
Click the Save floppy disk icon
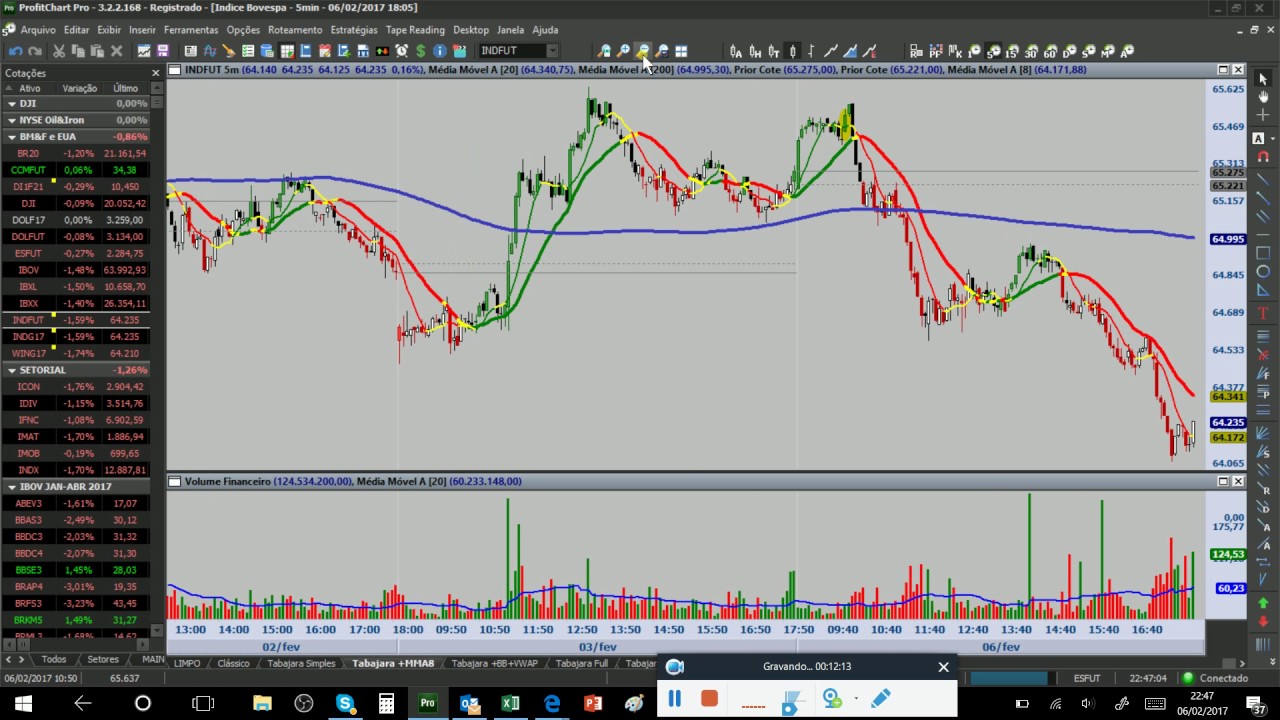tap(163, 51)
